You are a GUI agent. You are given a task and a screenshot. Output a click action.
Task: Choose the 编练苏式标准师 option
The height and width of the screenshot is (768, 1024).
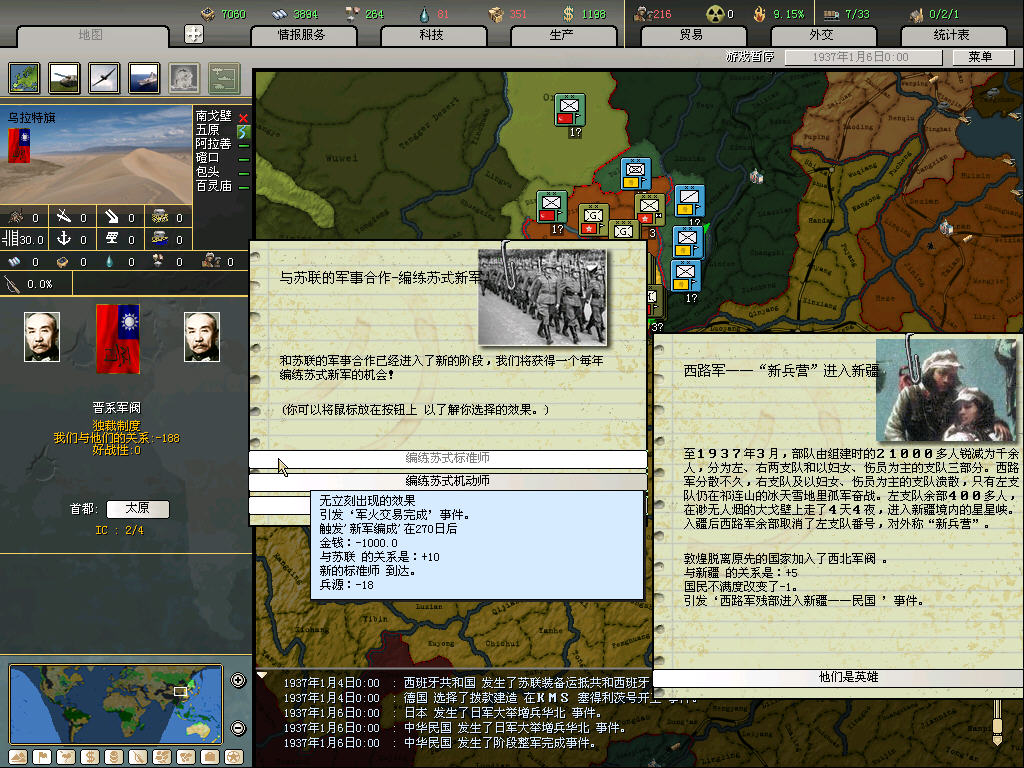tap(447, 458)
